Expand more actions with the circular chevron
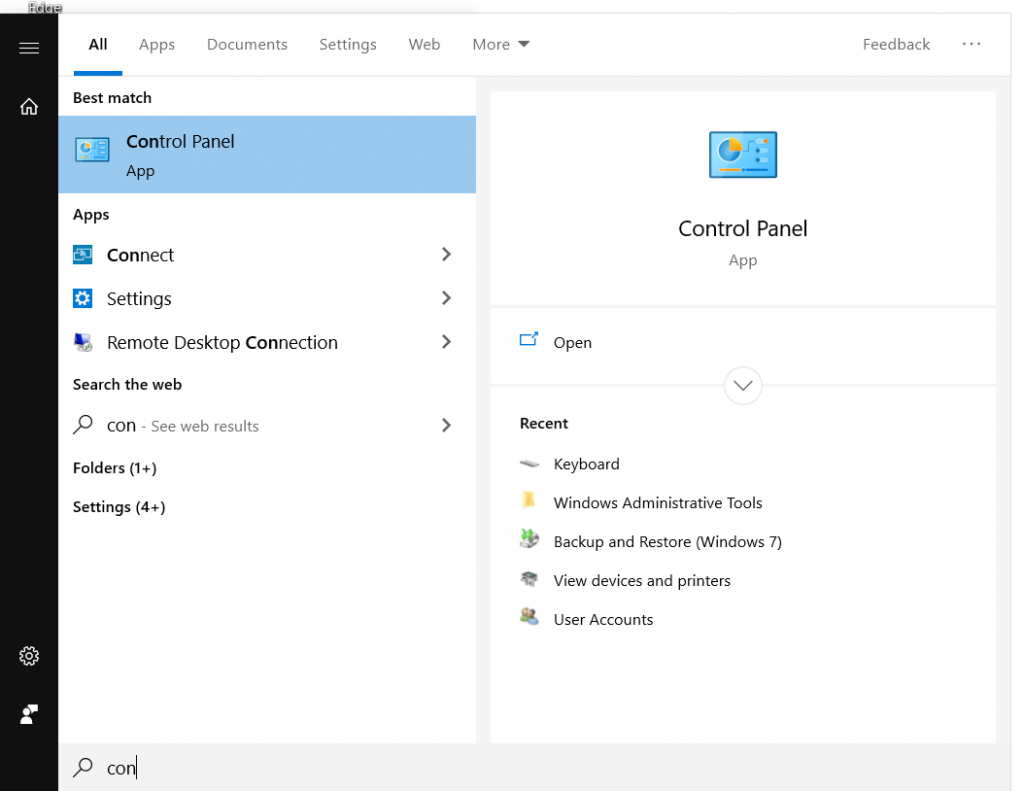Image resolution: width=1024 pixels, height=791 pixels. pyautogui.click(x=743, y=385)
